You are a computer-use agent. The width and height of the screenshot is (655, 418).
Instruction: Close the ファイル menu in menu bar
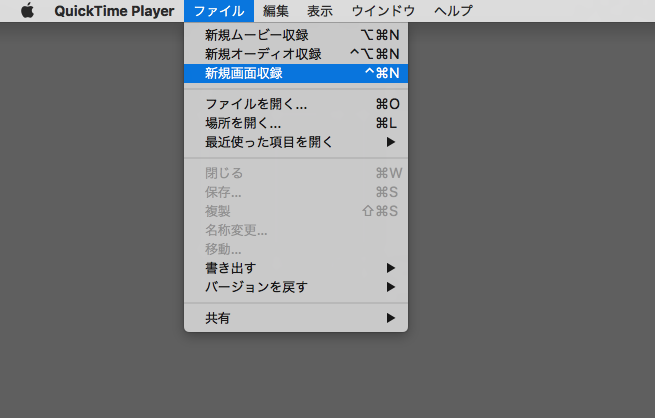(x=219, y=11)
